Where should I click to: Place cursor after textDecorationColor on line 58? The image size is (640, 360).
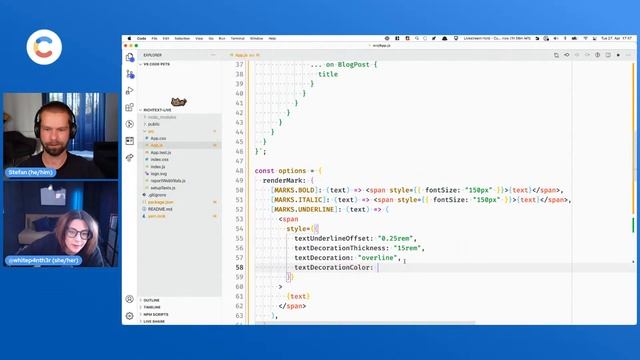377,267
